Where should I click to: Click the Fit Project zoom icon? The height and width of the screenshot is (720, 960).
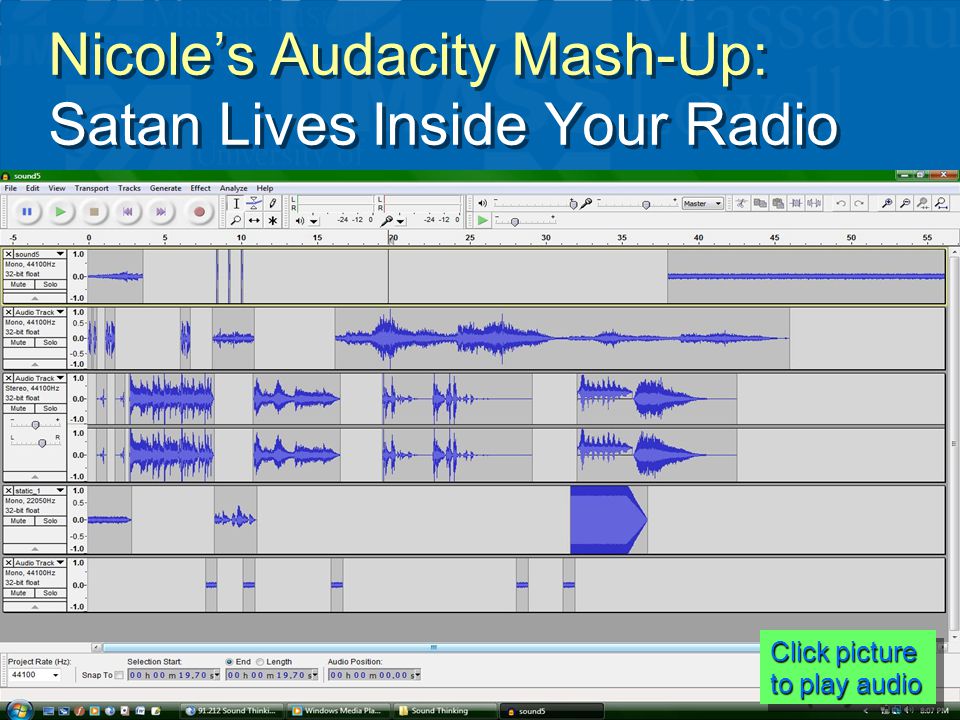[x=942, y=203]
